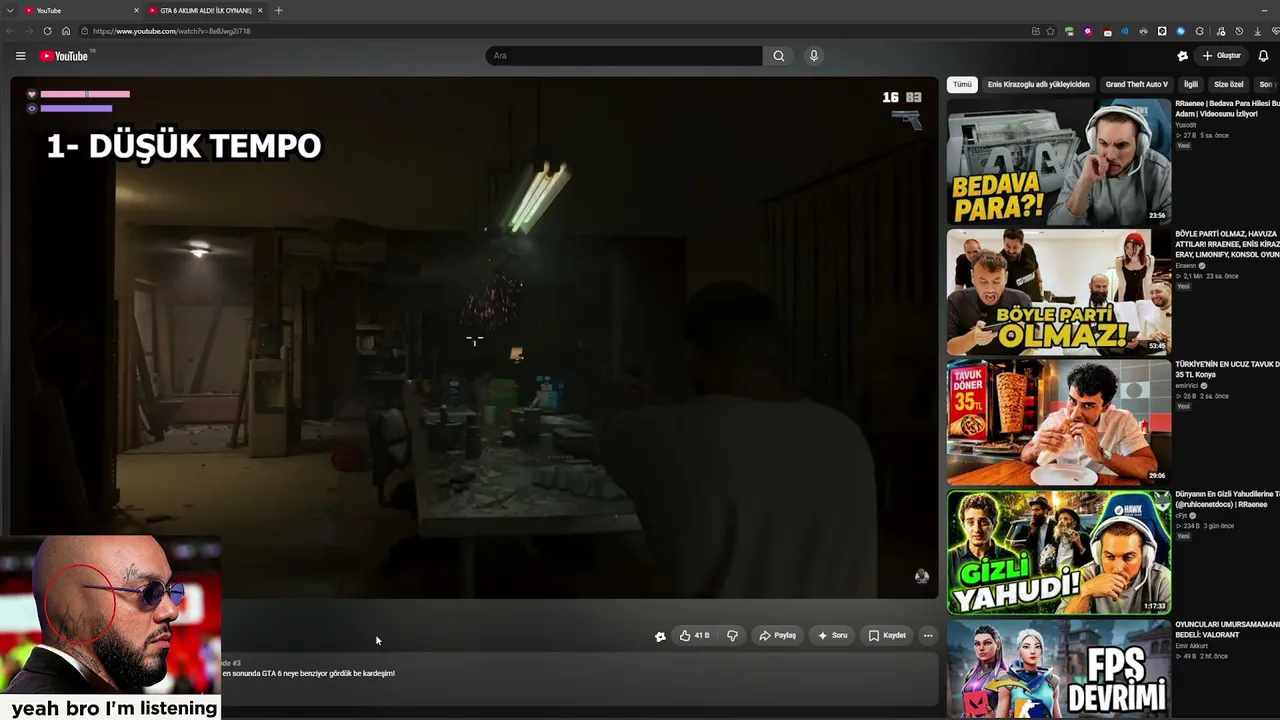Close the GTA 6 AKLIMI ALDI tab

(260, 10)
